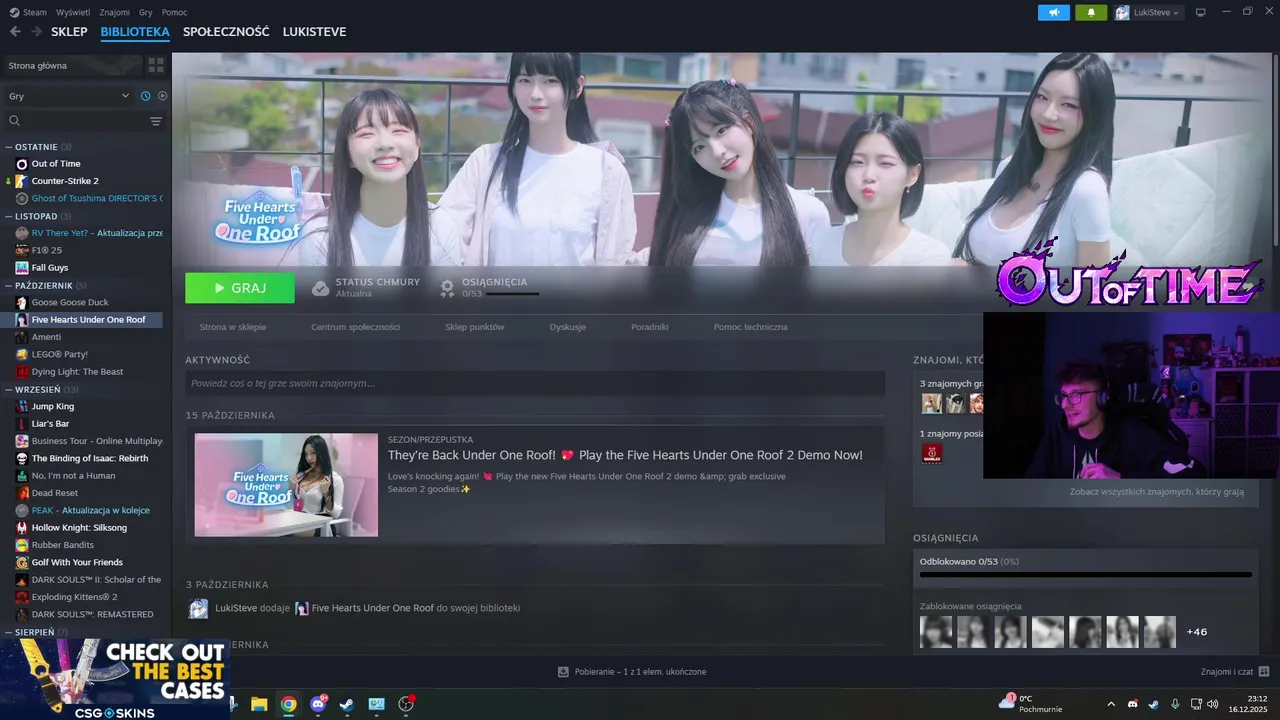
Task: Select Liar's Bar in library list
Action: (50, 424)
